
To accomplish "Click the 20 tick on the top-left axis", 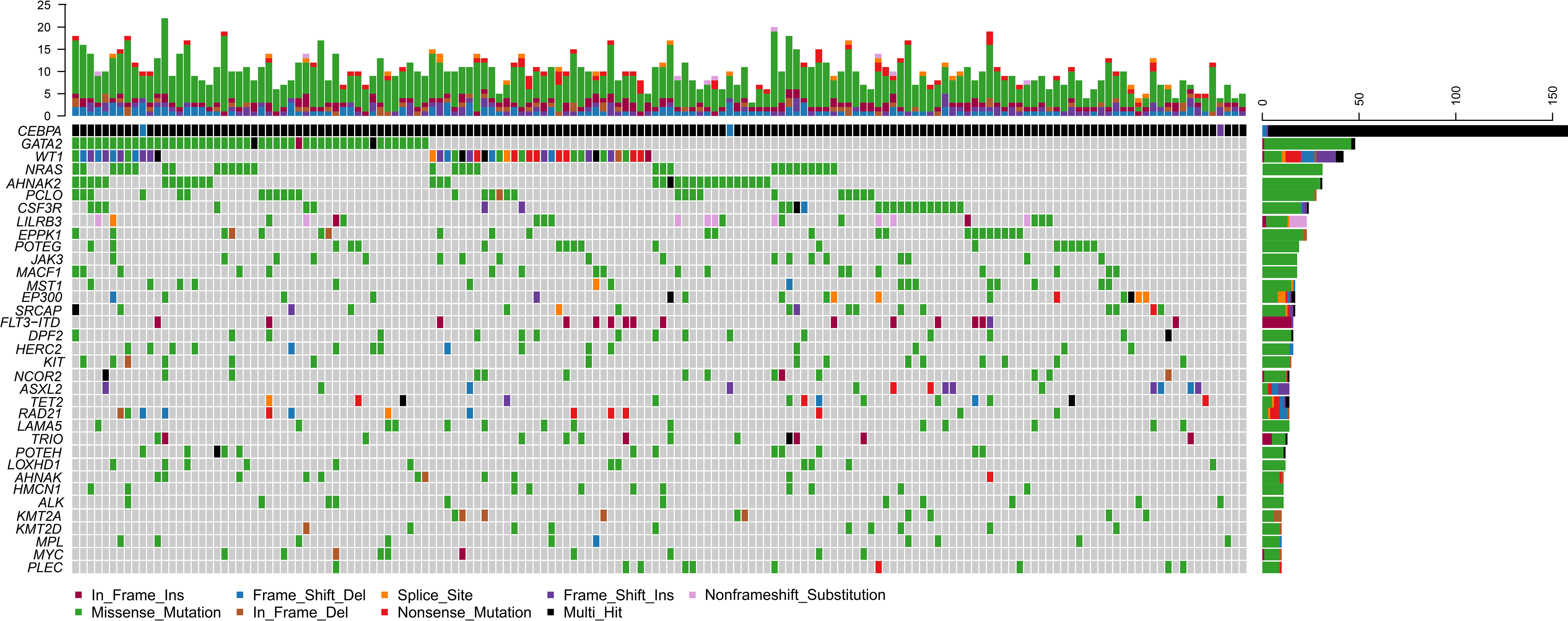I will (x=44, y=27).
